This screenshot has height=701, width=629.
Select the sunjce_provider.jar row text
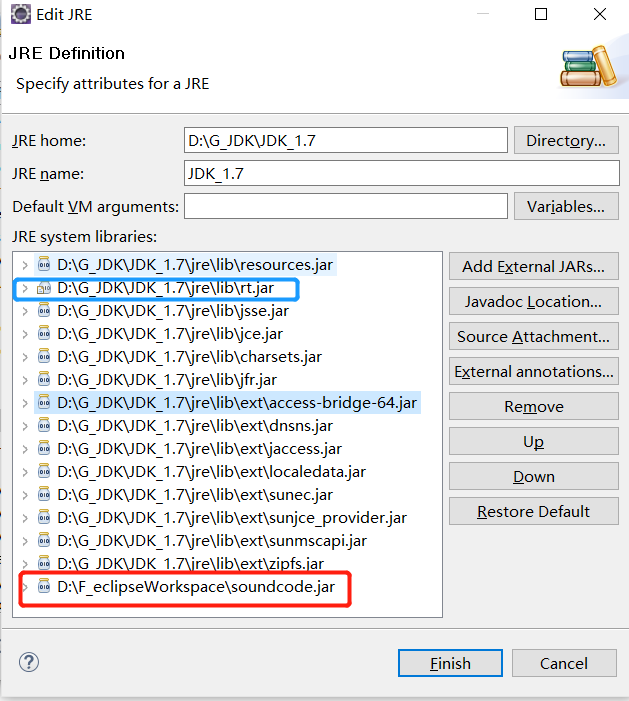point(232,518)
